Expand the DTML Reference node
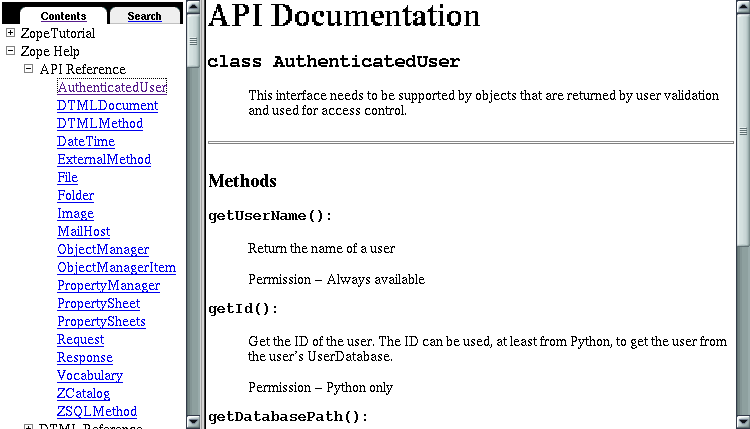Image resolution: width=750 pixels, height=429 pixels. [29, 427]
